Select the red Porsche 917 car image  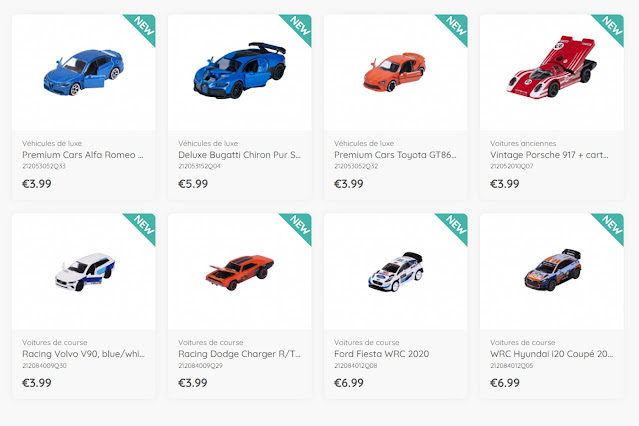click(x=551, y=67)
